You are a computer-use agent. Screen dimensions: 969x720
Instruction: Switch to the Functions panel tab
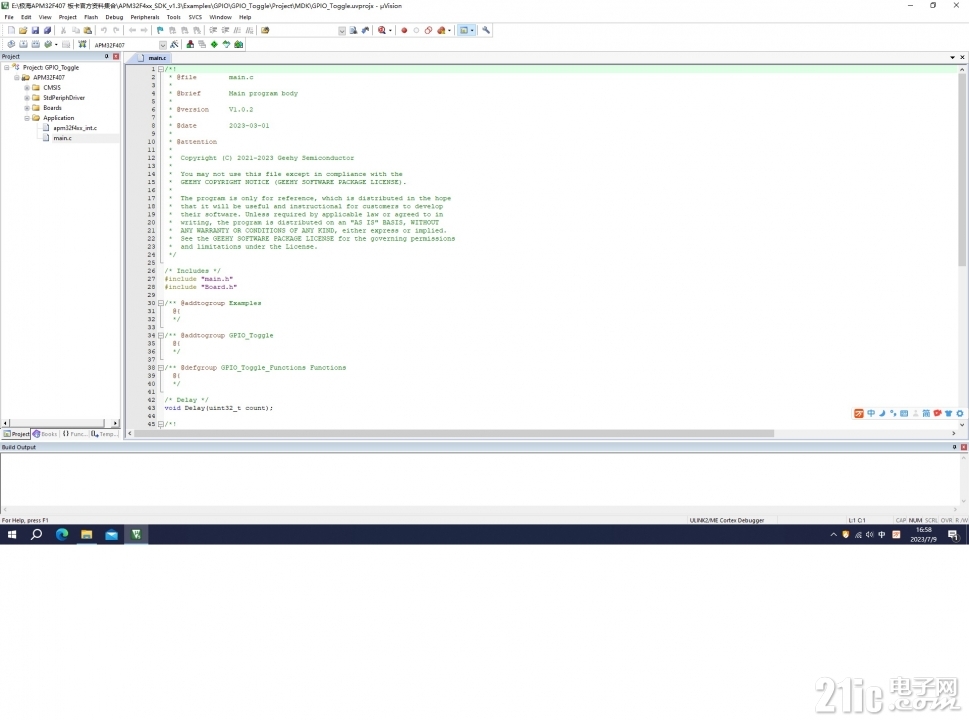[x=74, y=434]
